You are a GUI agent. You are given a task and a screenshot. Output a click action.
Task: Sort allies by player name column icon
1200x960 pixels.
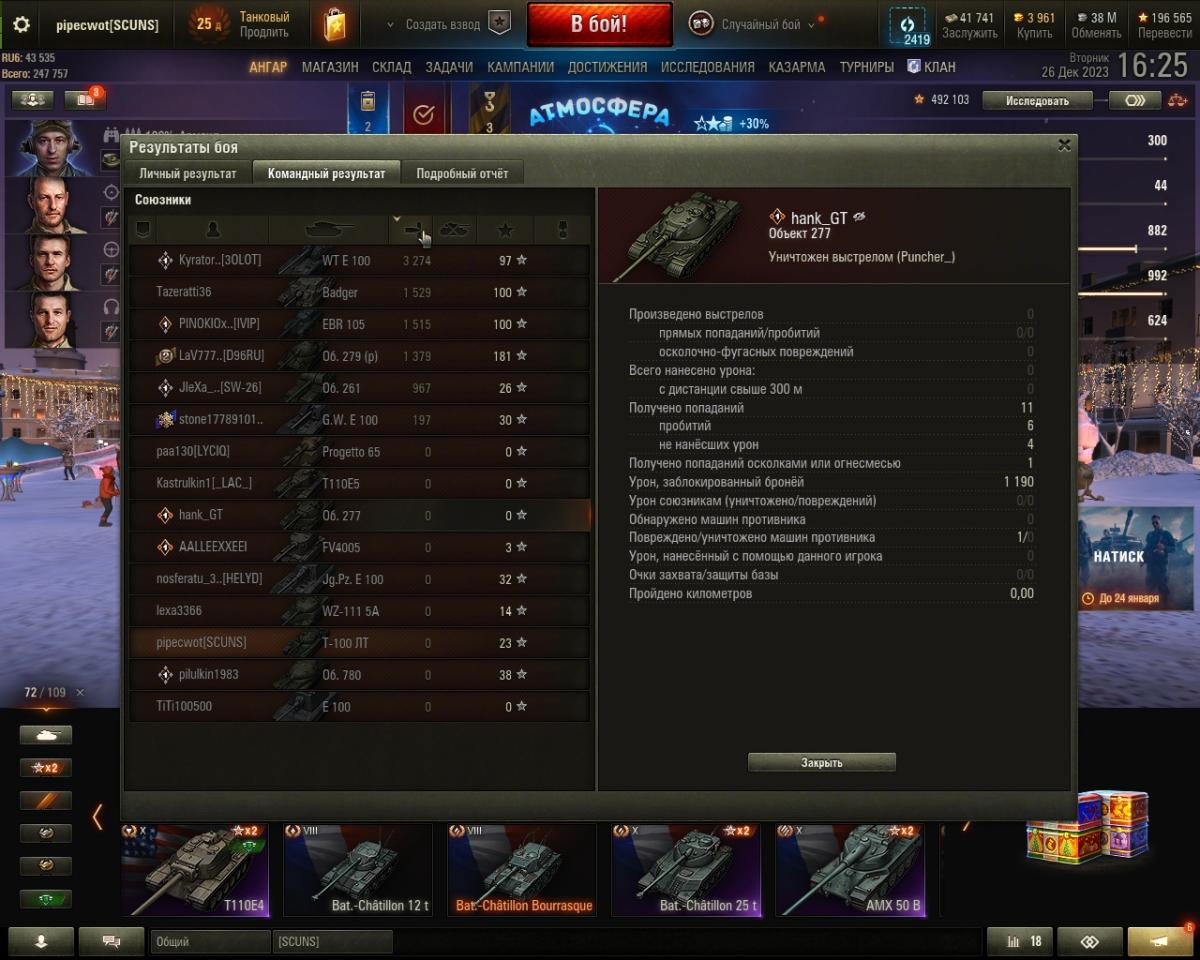point(212,230)
